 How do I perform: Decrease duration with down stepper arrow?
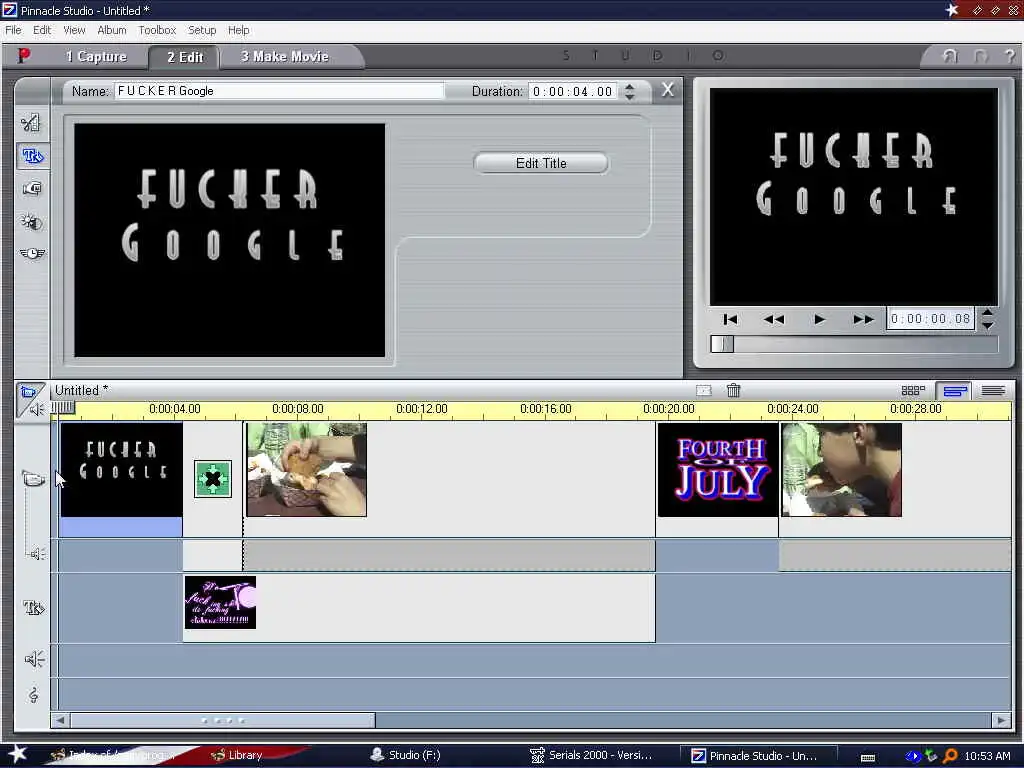[x=630, y=96]
